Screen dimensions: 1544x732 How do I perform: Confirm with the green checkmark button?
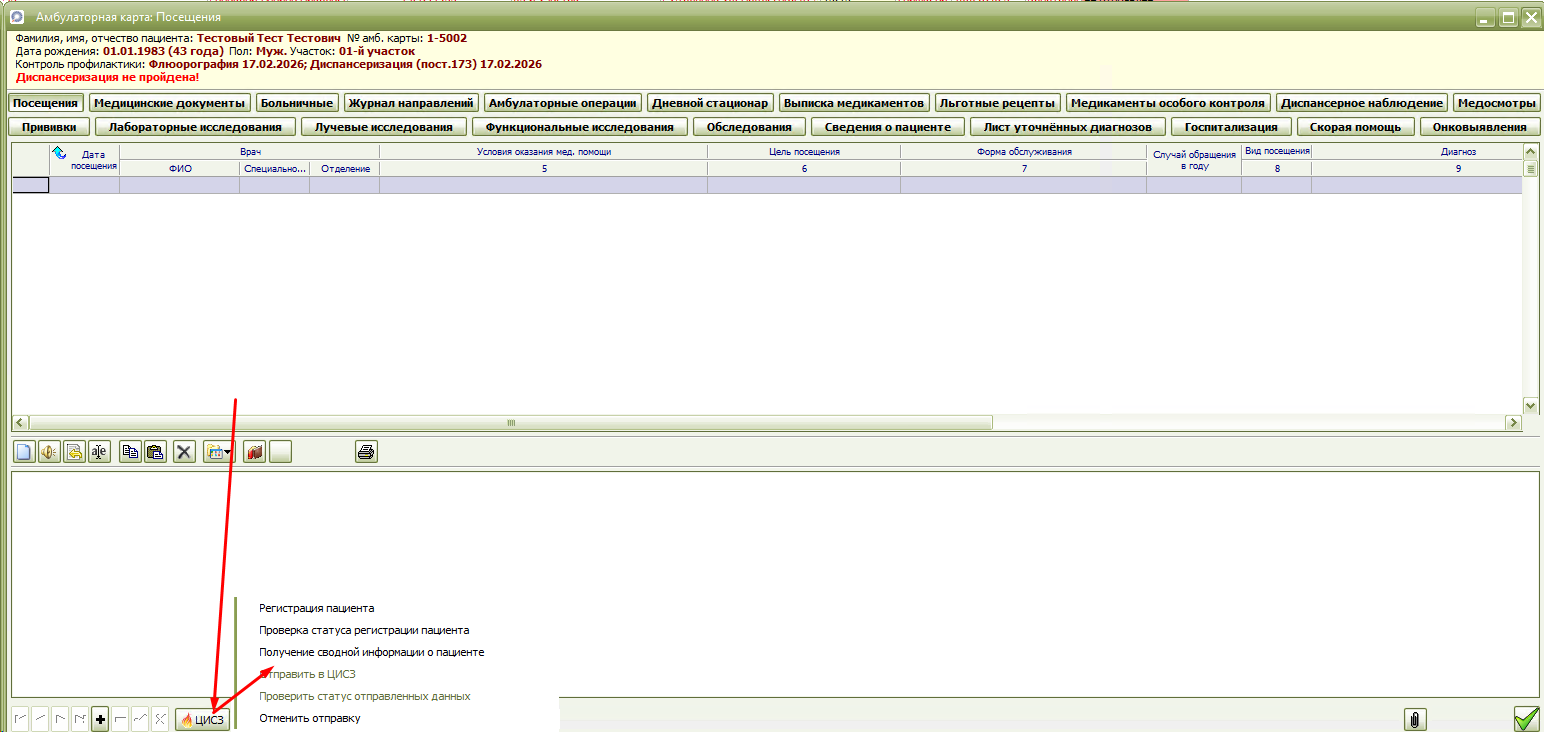point(1526,719)
